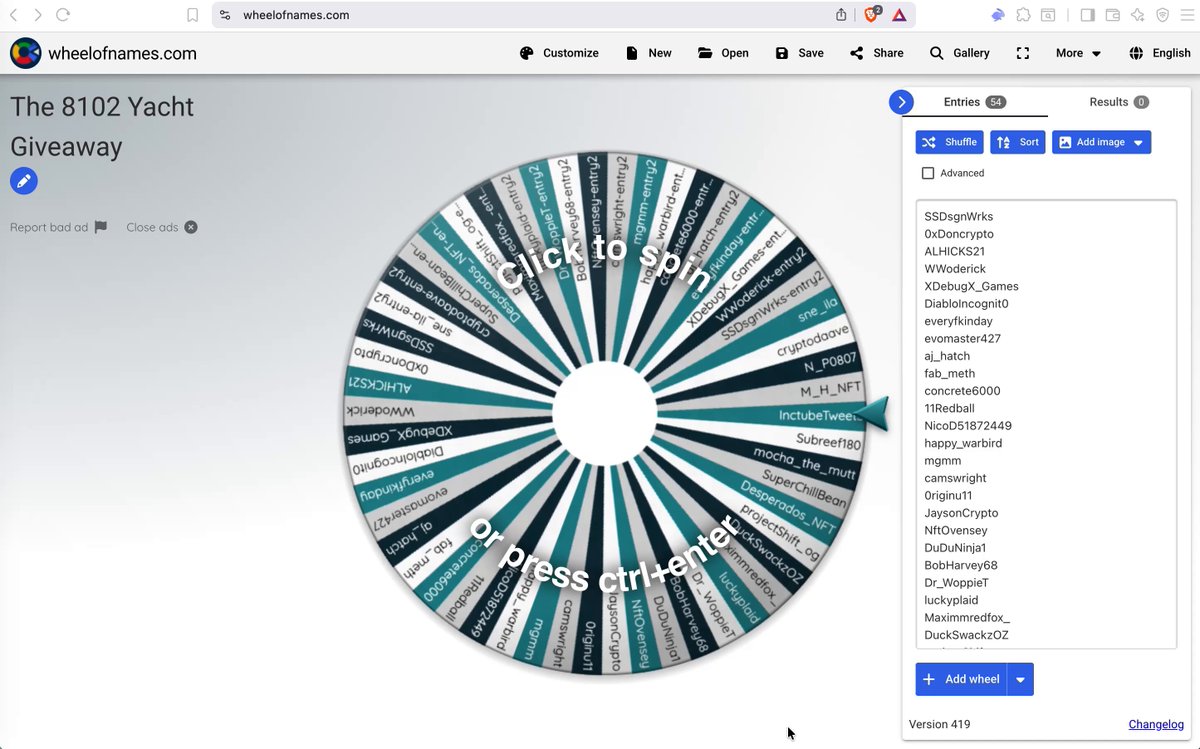The width and height of the screenshot is (1200, 749).
Task: Switch to fullscreen mode
Action: 1023,53
